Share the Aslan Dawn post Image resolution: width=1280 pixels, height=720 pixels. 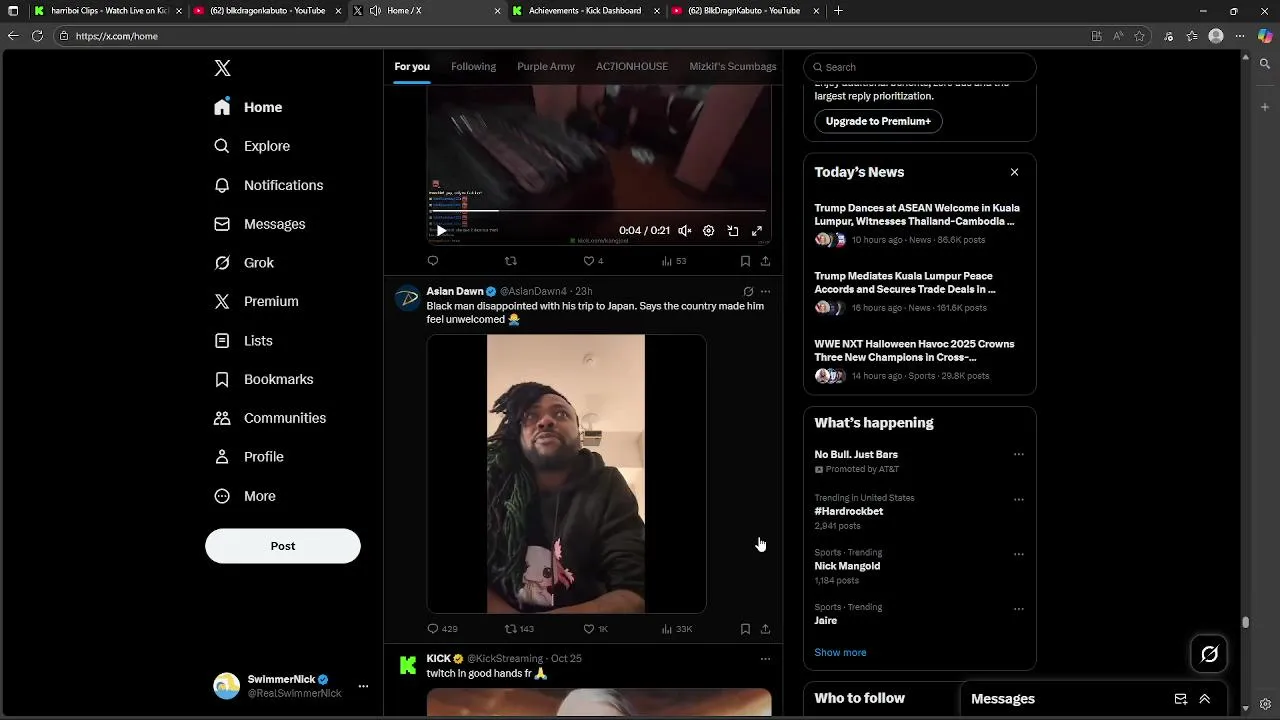click(765, 629)
